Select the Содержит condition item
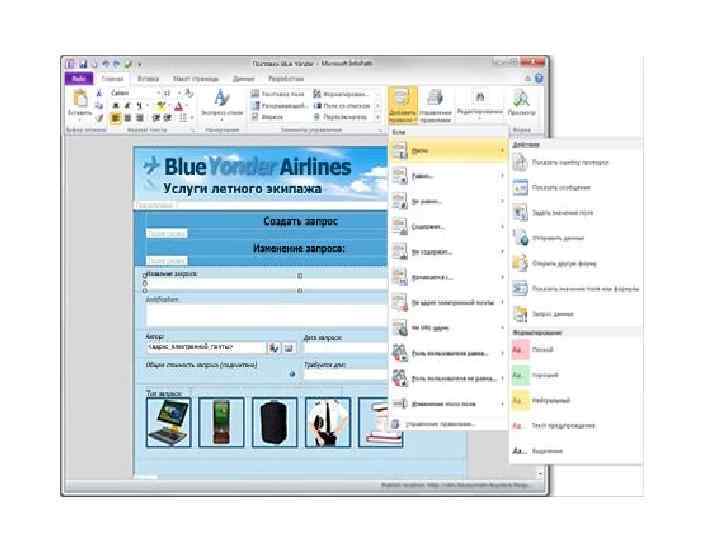This screenshot has width=720, height=540. pos(448,226)
